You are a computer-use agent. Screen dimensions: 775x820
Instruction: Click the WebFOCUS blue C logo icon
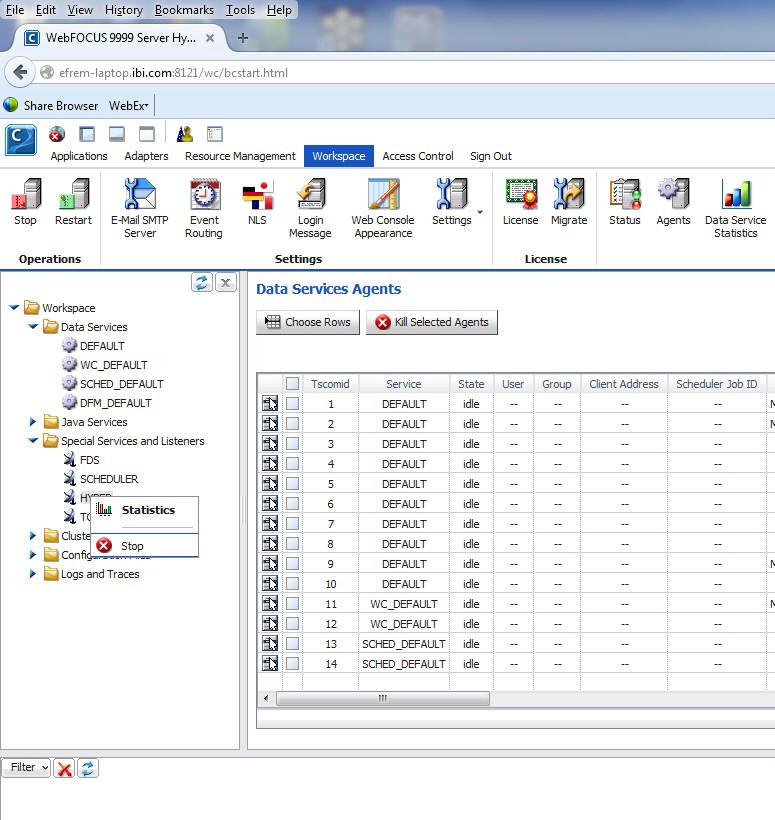[21, 140]
